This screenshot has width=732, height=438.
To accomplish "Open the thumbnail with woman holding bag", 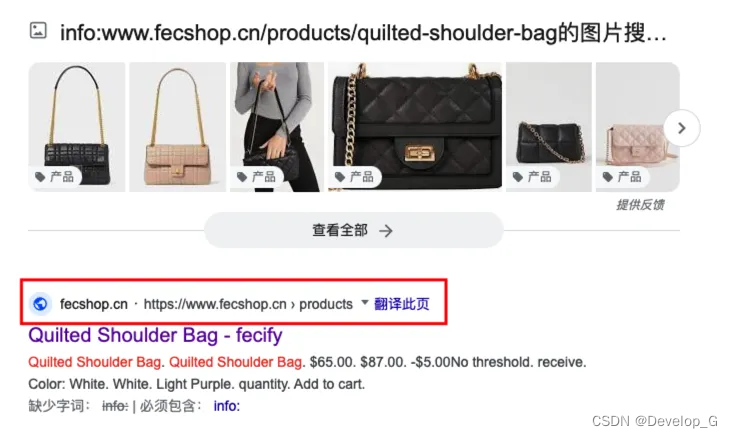I will point(277,127).
